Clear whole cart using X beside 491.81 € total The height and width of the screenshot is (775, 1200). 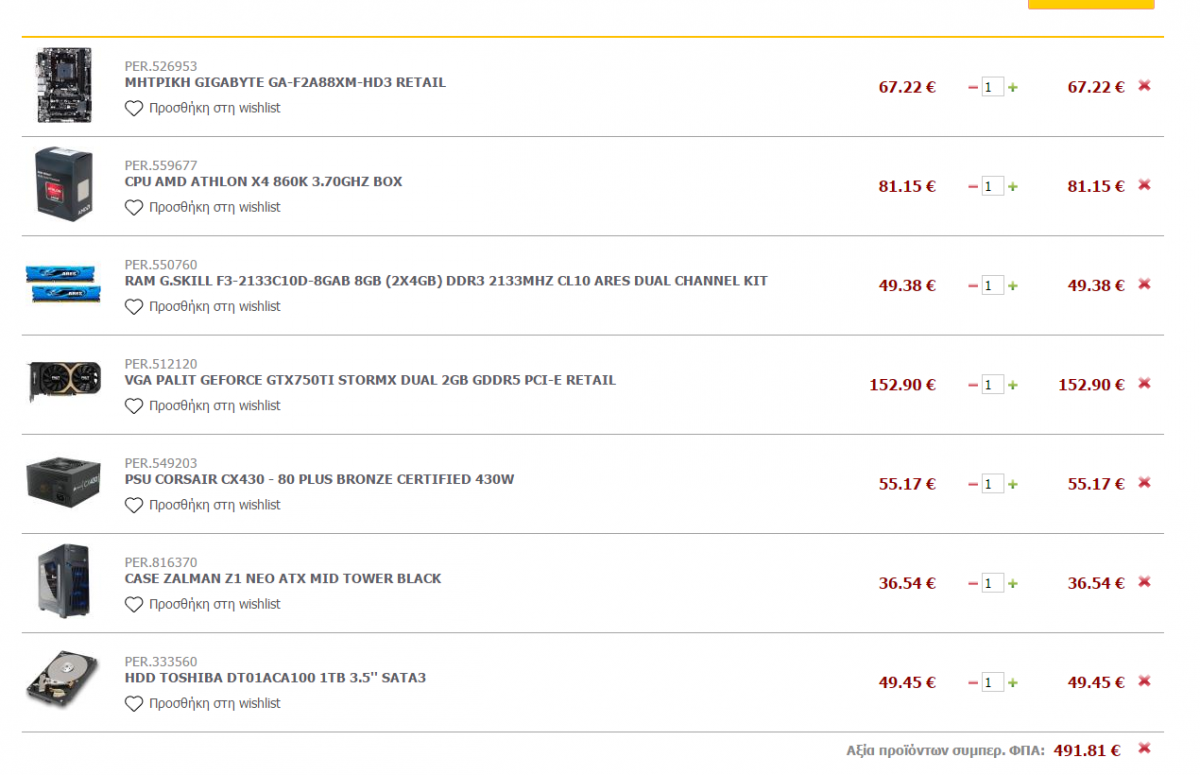pyautogui.click(x=1144, y=748)
